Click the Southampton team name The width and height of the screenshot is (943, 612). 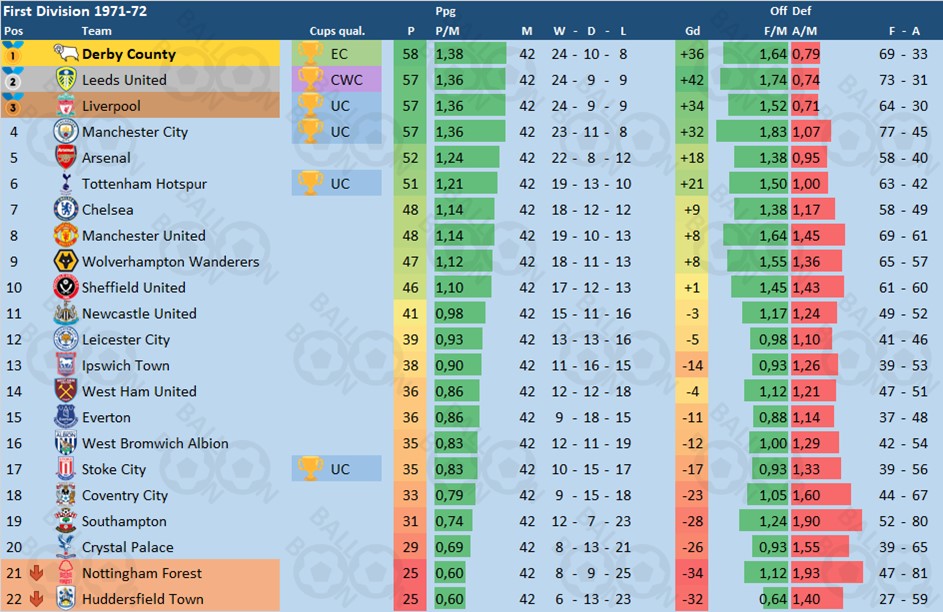tap(124, 521)
